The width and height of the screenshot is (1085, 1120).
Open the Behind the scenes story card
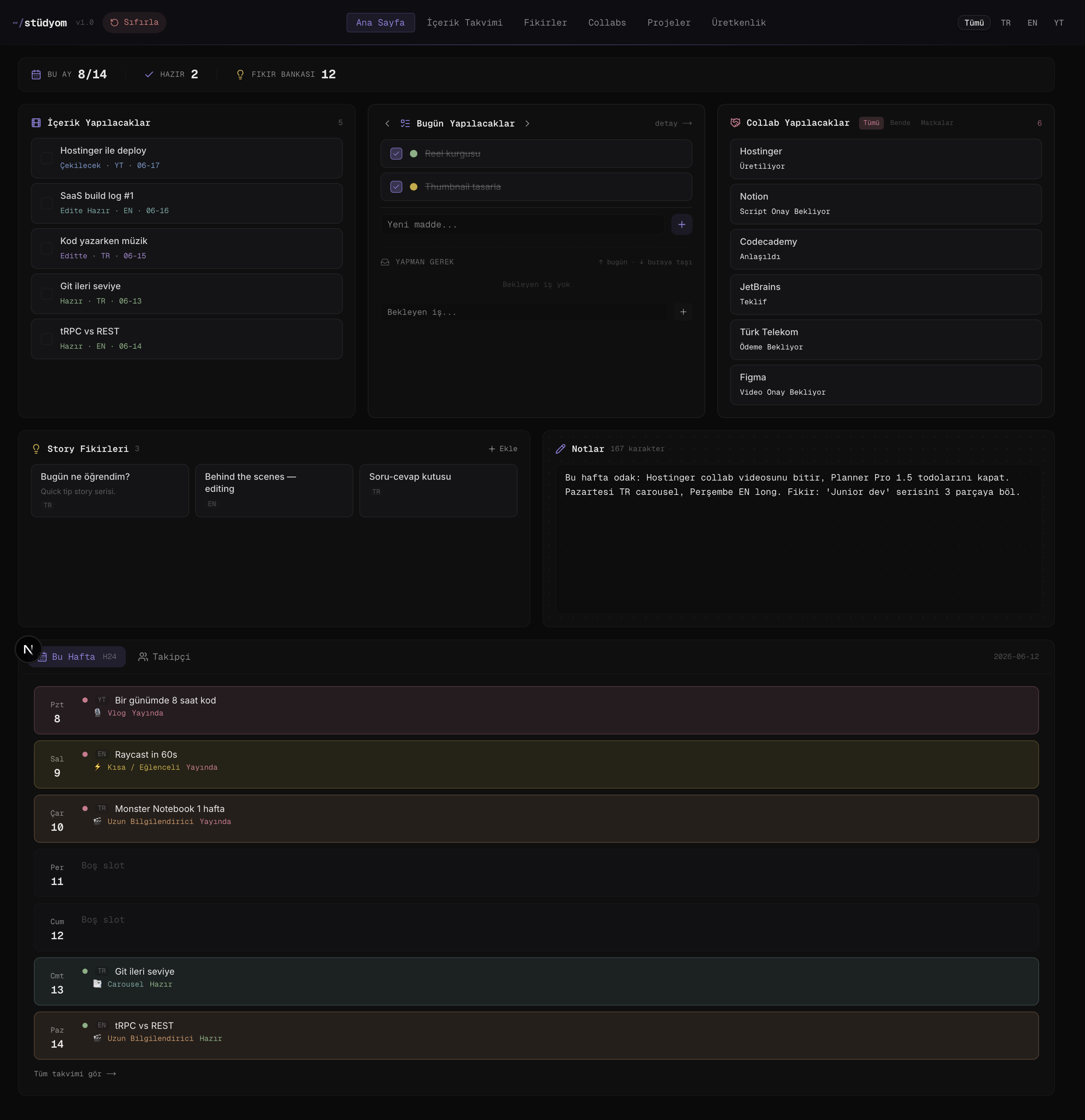coord(274,491)
